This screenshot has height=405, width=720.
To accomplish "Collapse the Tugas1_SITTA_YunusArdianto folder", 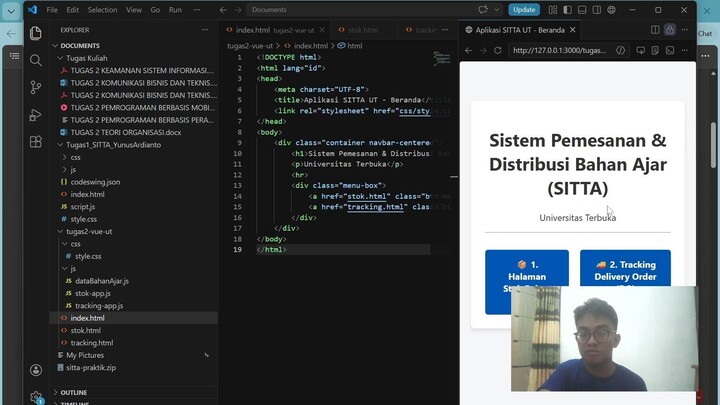I will [x=60, y=145].
